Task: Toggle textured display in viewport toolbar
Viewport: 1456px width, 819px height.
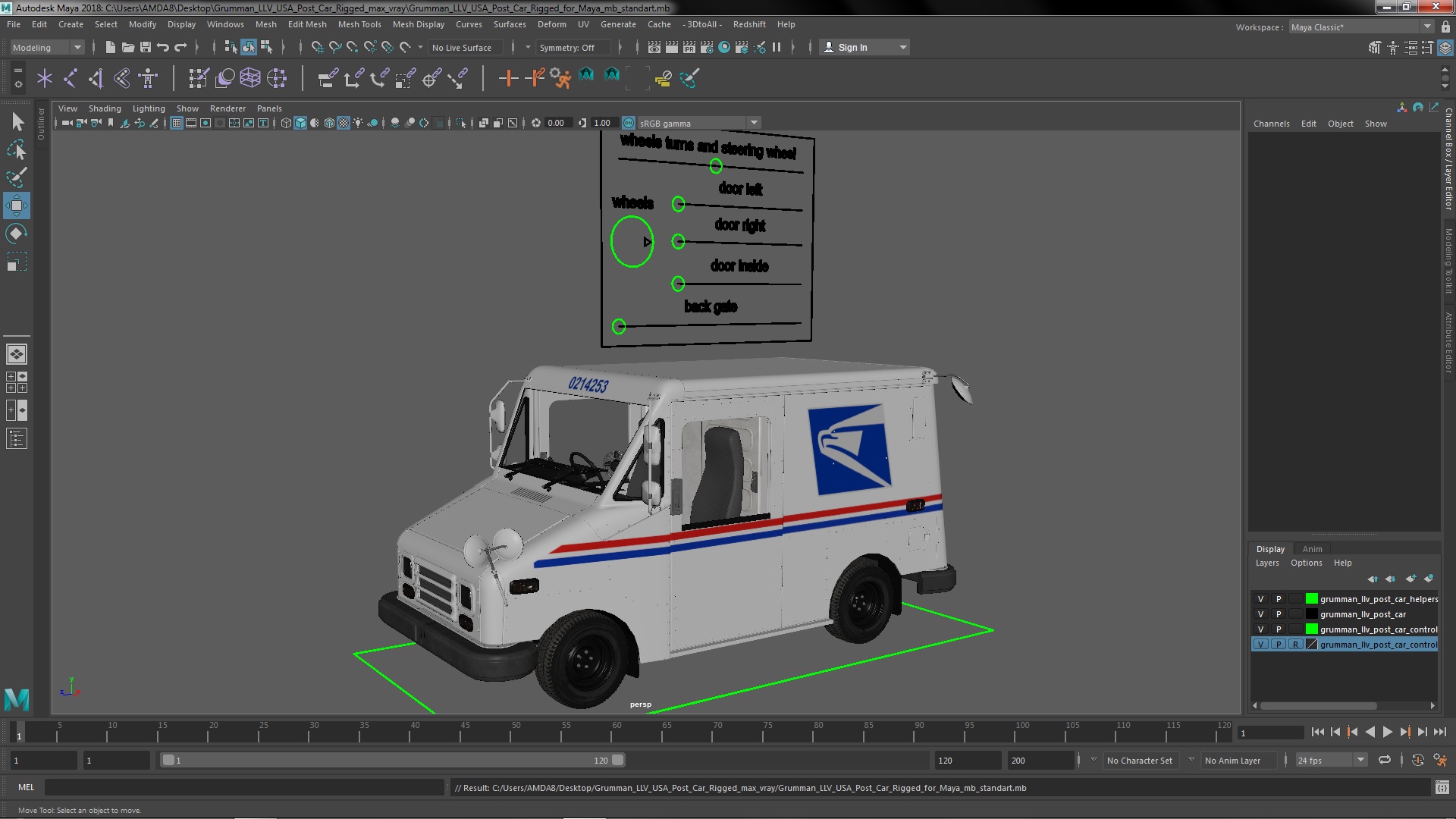Action: click(344, 123)
